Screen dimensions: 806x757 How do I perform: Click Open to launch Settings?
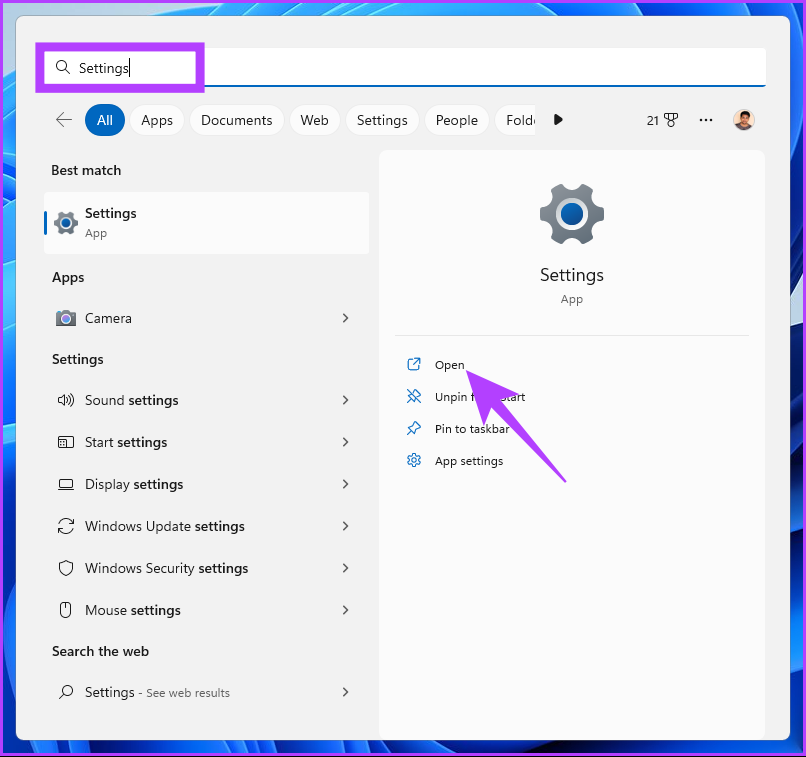coord(449,365)
